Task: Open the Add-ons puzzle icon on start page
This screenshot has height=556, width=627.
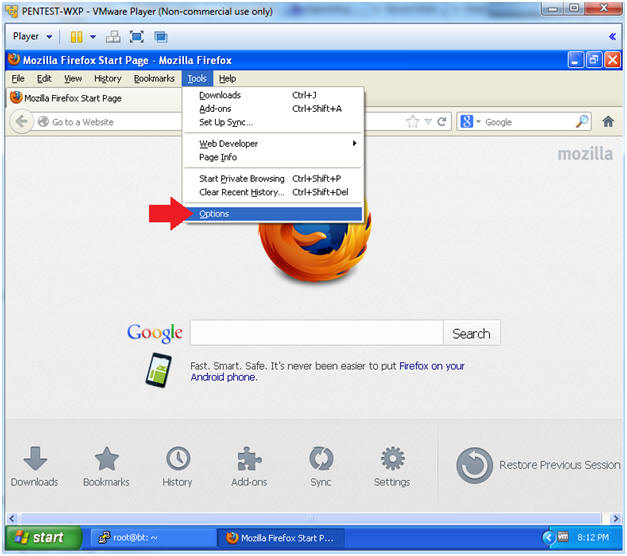Action: click(x=249, y=466)
